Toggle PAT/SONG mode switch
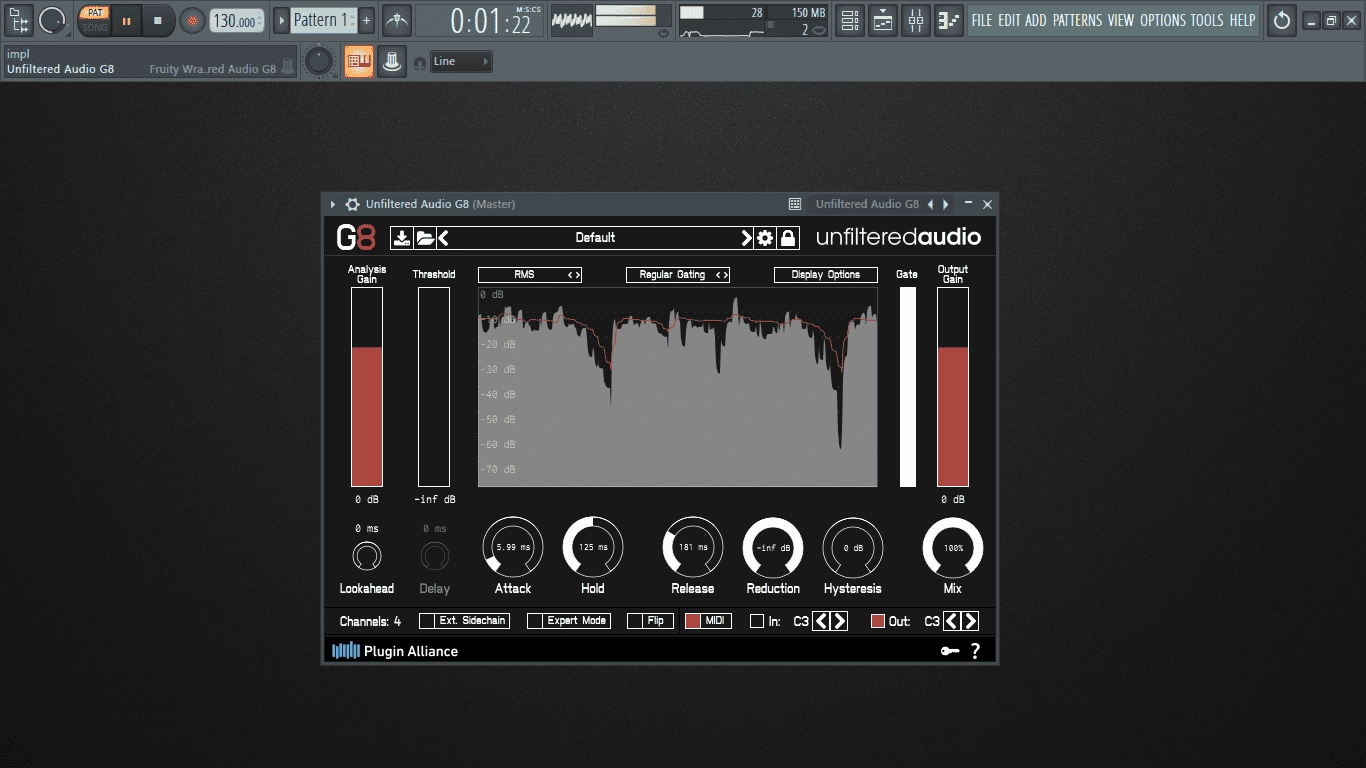The width and height of the screenshot is (1366, 768). (95, 20)
